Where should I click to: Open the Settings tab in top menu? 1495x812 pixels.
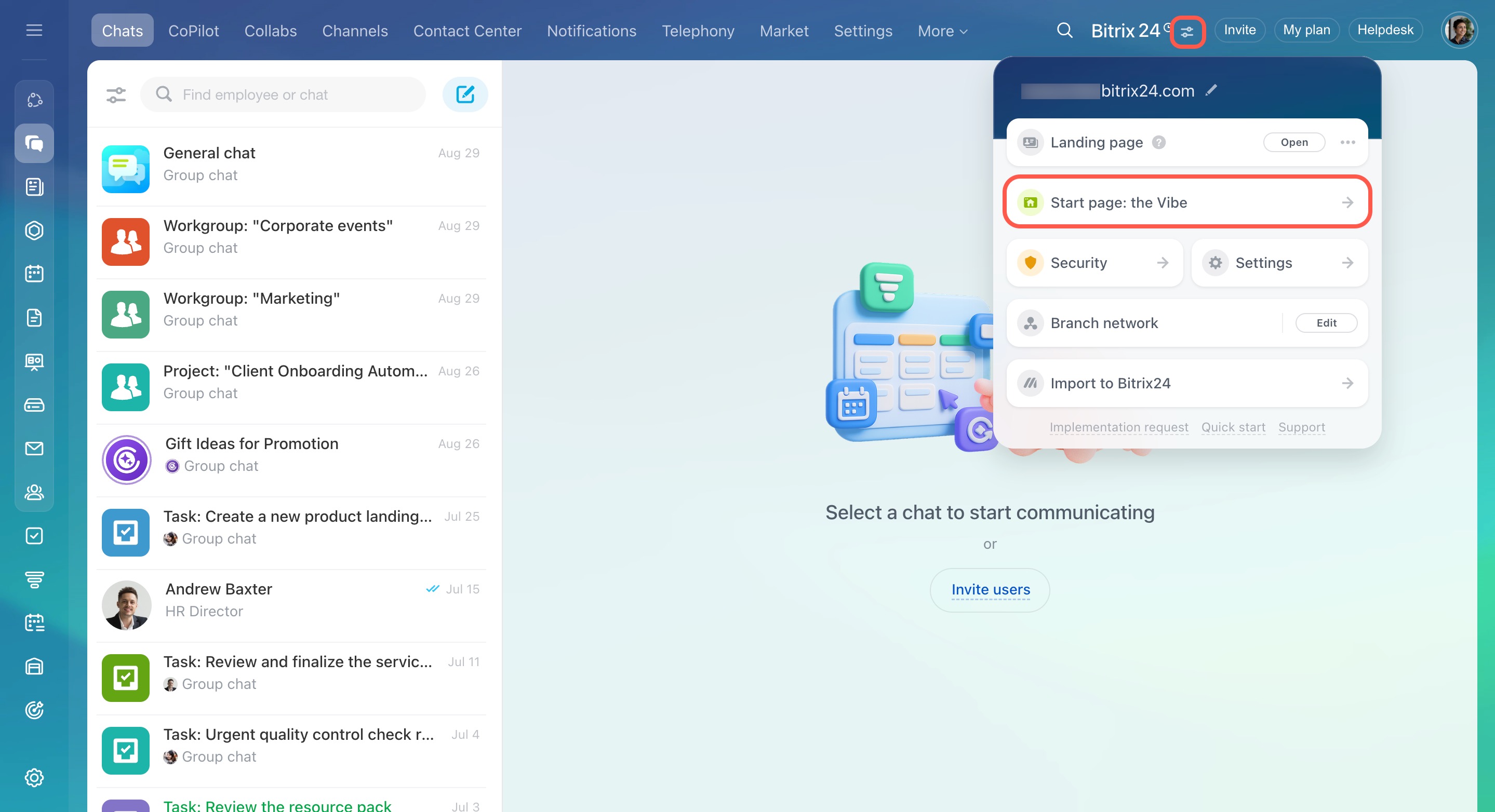862,31
